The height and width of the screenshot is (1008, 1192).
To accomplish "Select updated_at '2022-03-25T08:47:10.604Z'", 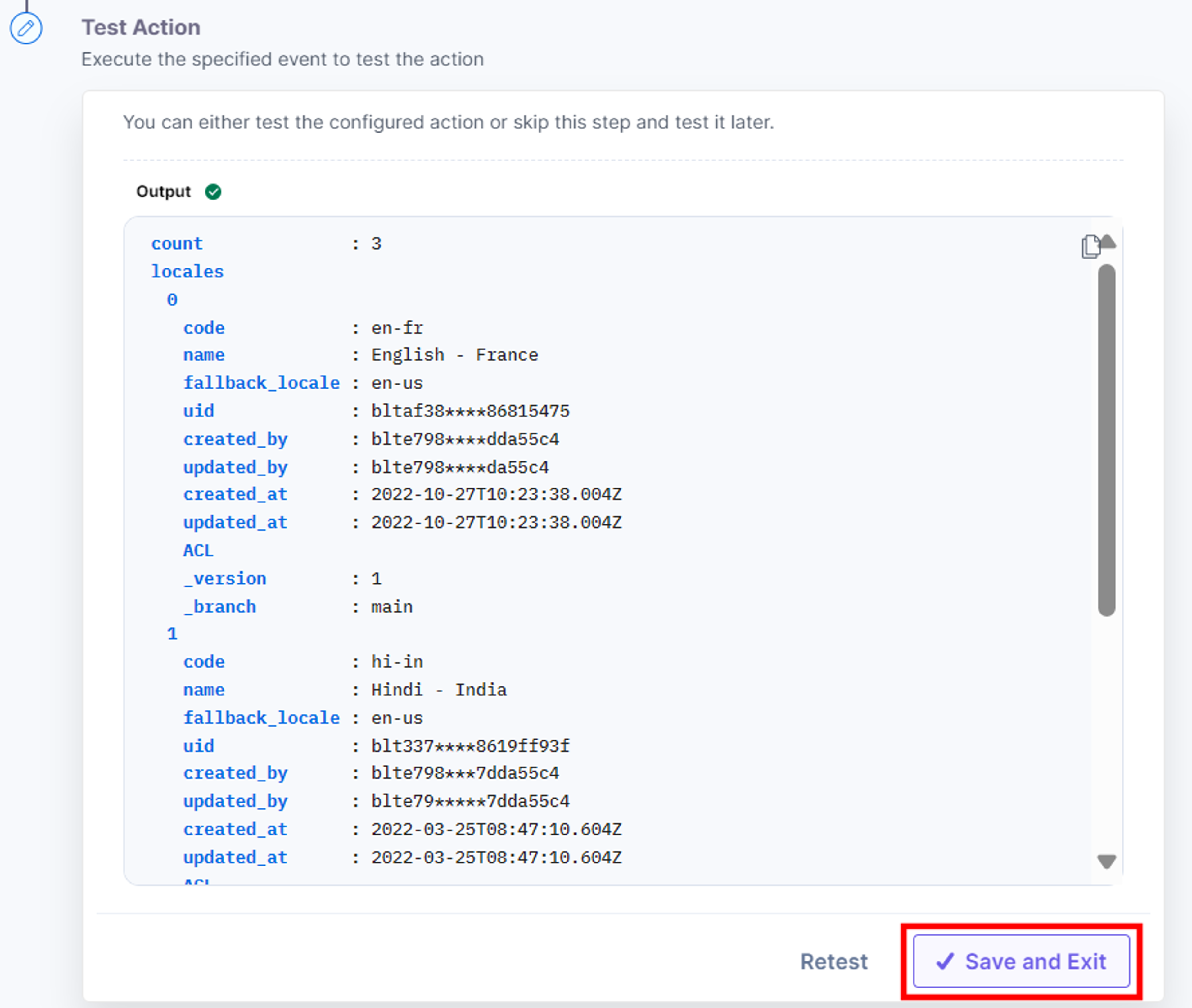I will (497, 857).
